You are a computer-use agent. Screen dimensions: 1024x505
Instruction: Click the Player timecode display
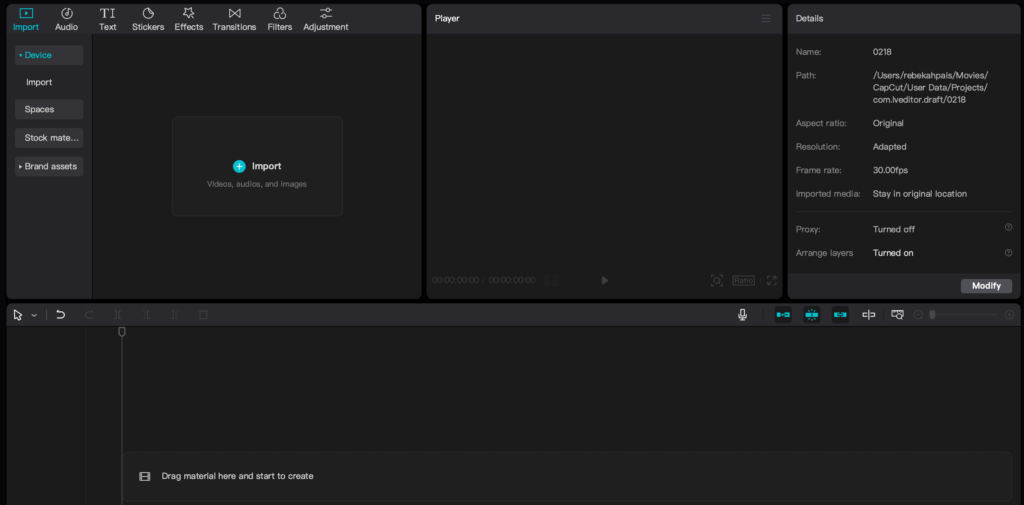[x=484, y=280]
